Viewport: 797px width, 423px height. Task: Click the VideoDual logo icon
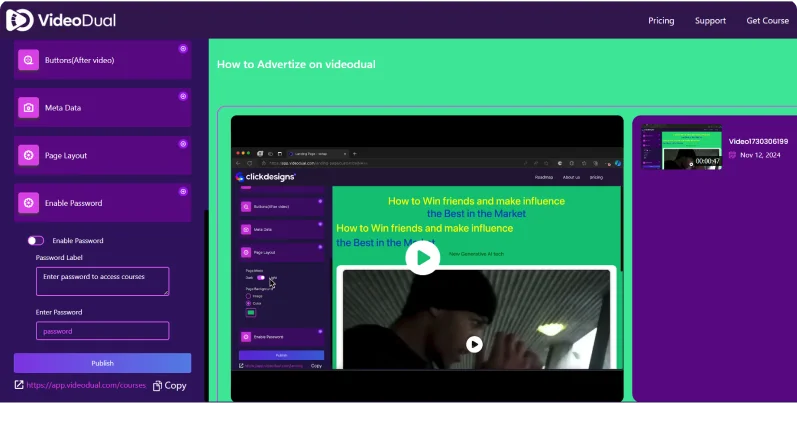tap(19, 20)
